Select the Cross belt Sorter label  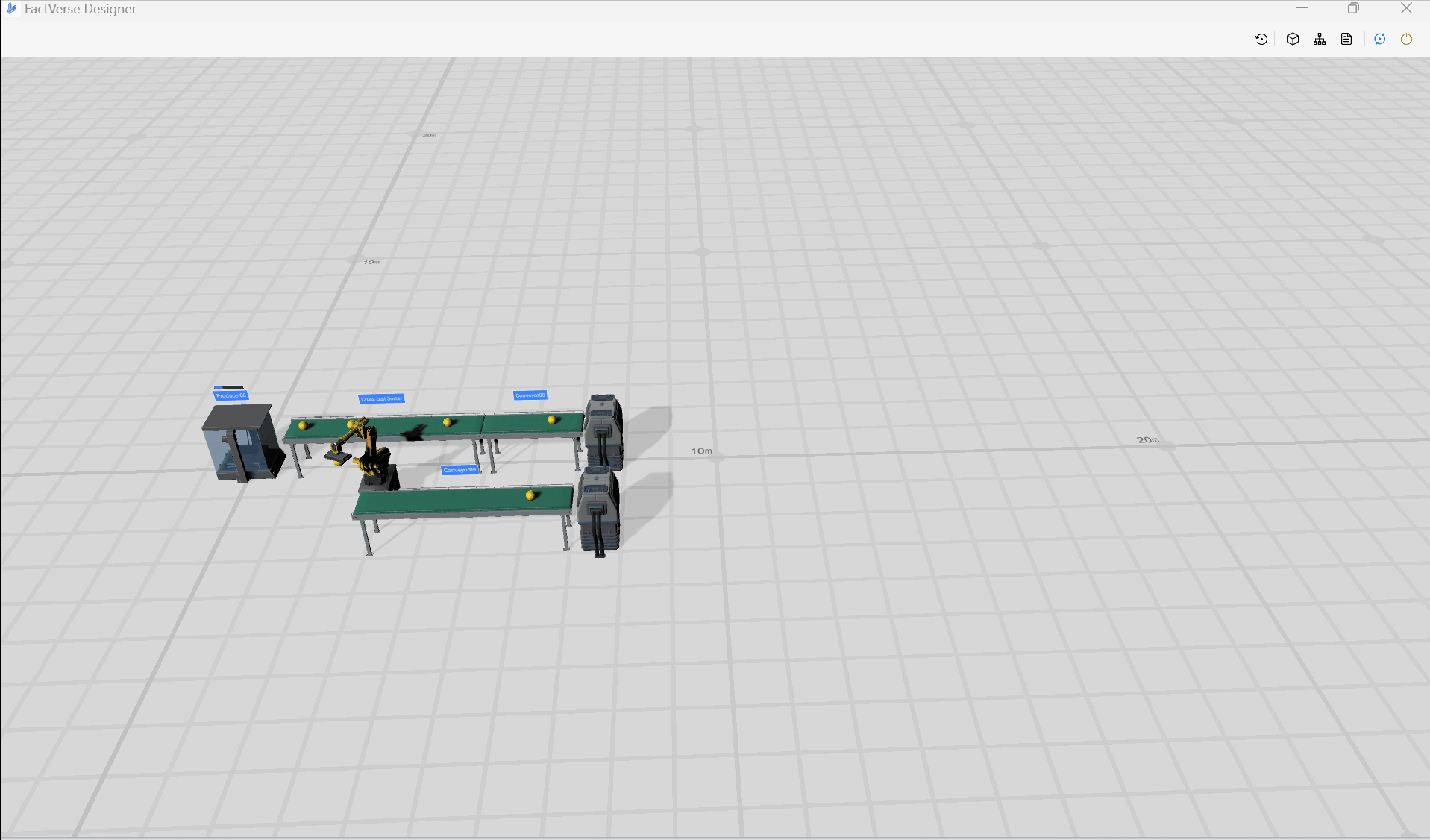(x=381, y=398)
